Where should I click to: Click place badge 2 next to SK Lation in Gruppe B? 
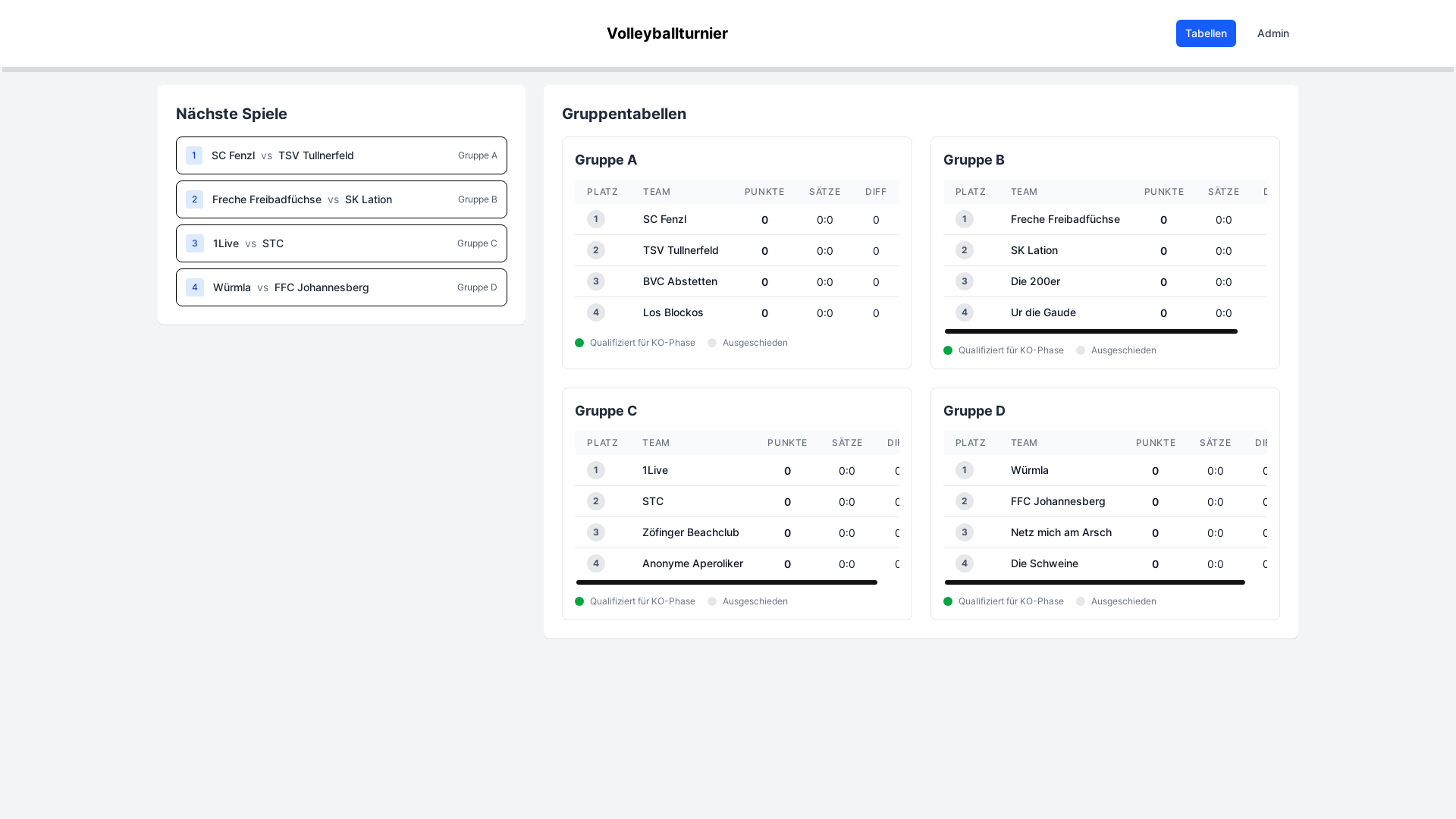[x=965, y=250]
